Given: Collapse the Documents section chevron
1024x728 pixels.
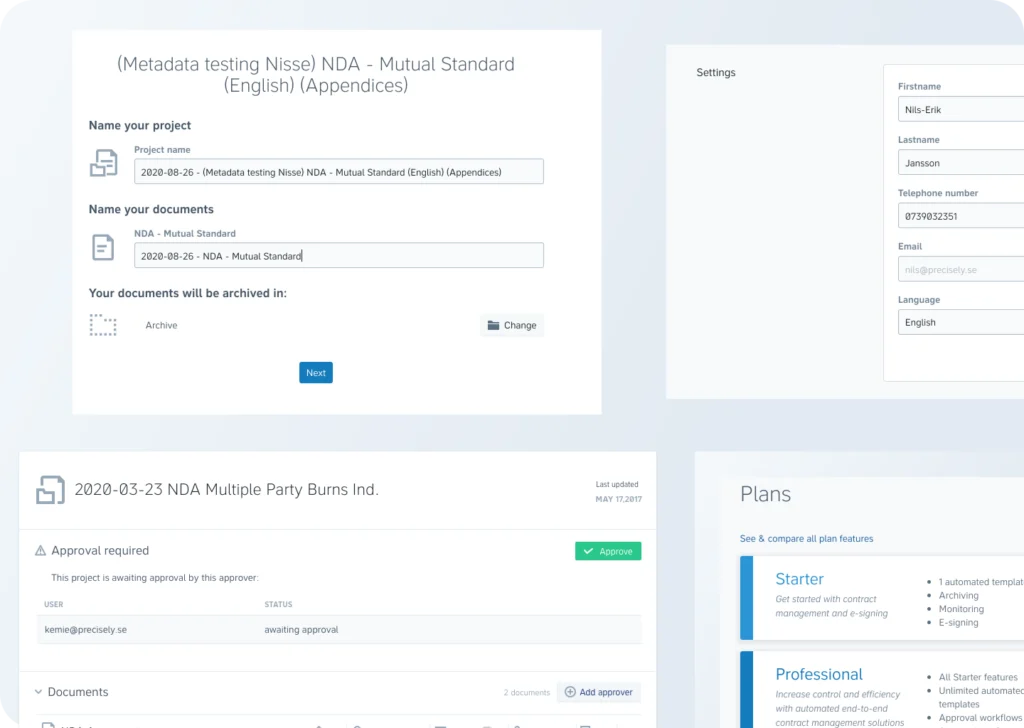Looking at the screenshot, I should point(38,691).
